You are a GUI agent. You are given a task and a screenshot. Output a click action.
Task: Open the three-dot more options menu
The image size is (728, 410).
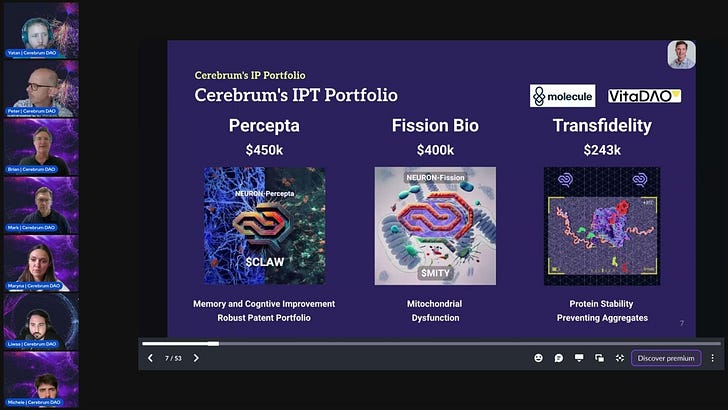coord(713,358)
